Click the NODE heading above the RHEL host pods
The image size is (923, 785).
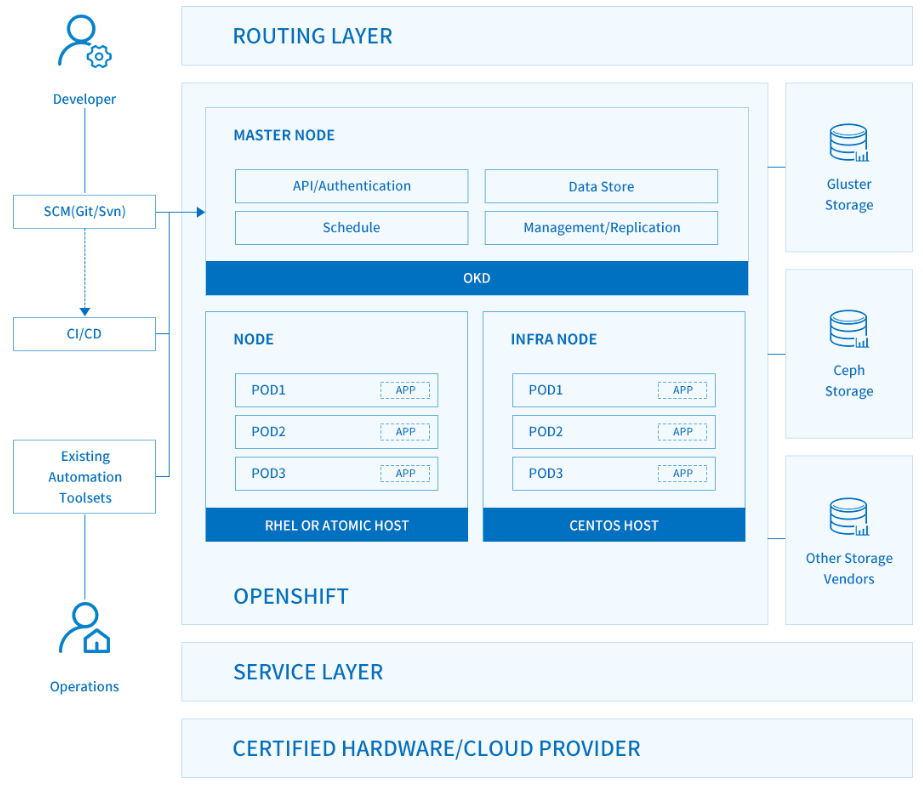(x=254, y=340)
